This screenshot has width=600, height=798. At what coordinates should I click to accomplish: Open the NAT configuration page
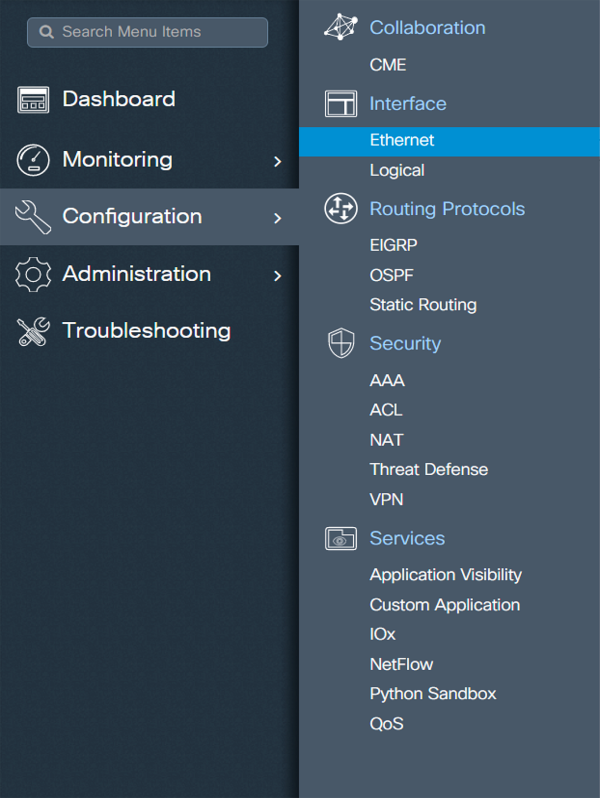[x=386, y=440]
